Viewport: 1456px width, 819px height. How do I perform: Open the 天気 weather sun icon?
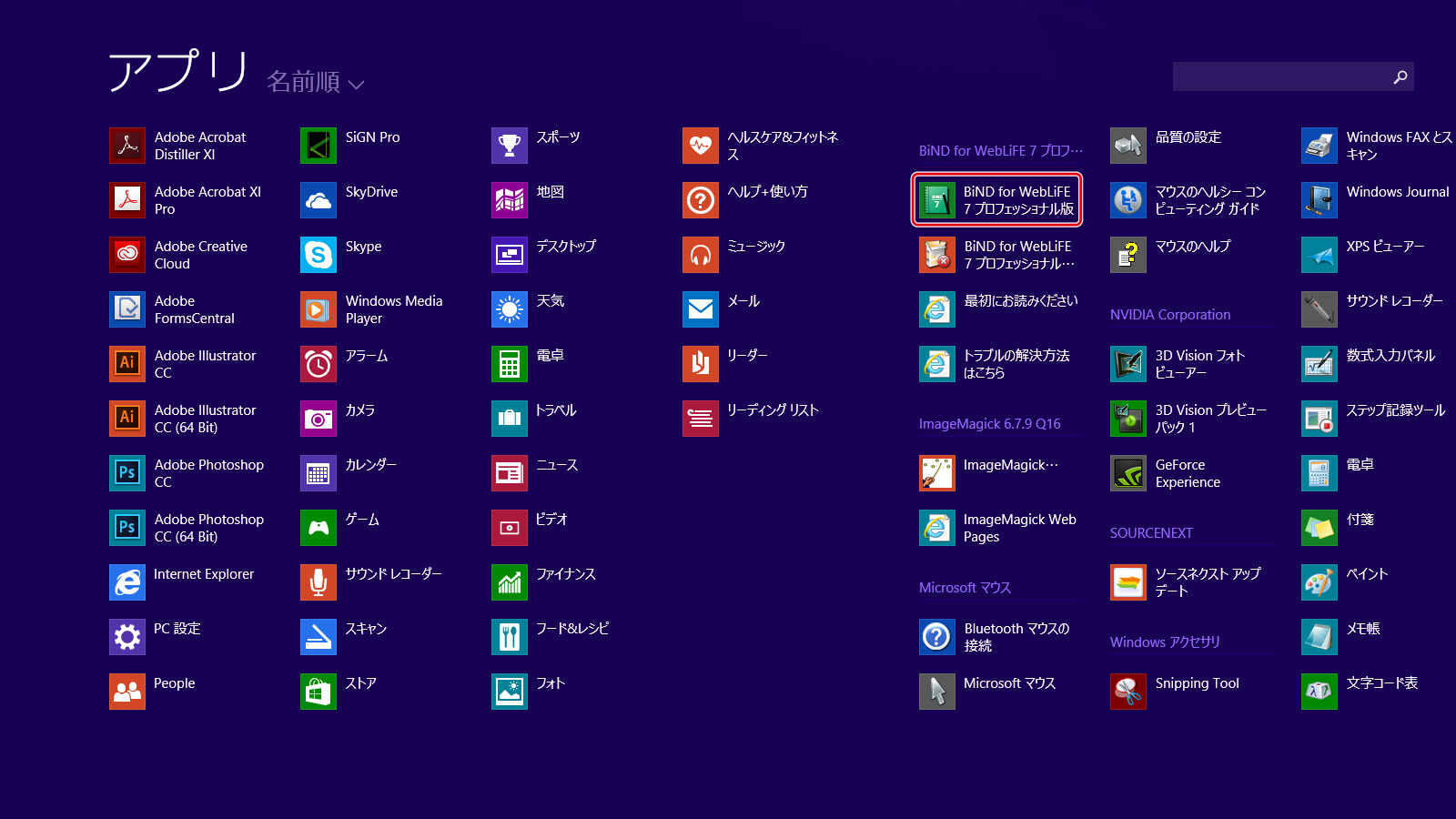pyautogui.click(x=510, y=309)
